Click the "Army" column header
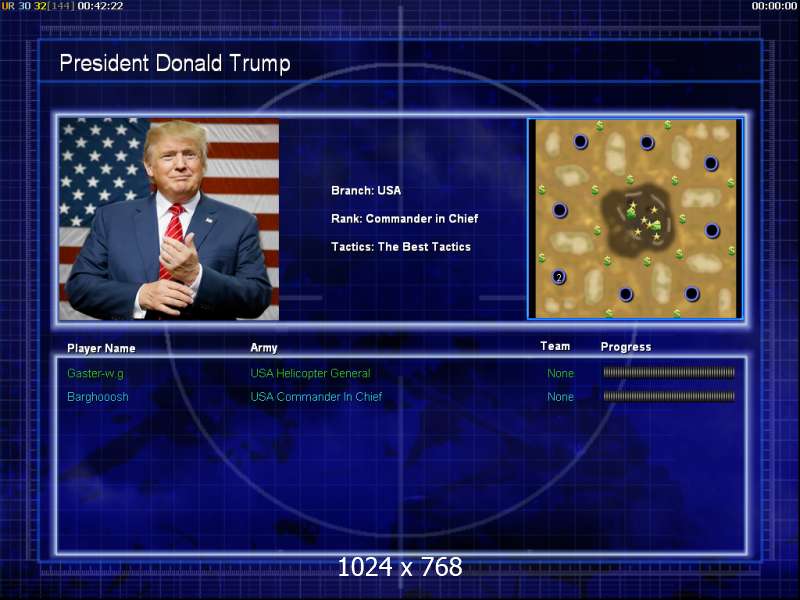Screen dimensions: 800x600 [x=264, y=347]
